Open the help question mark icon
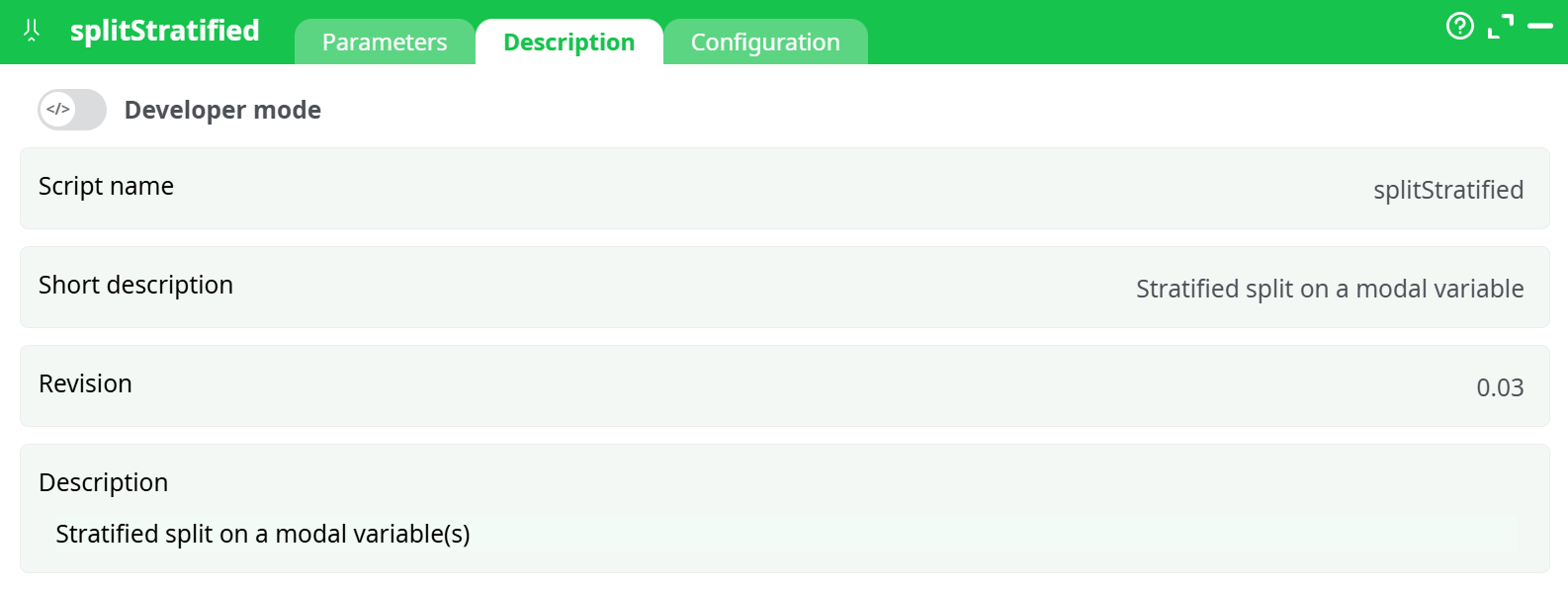 tap(1460, 27)
